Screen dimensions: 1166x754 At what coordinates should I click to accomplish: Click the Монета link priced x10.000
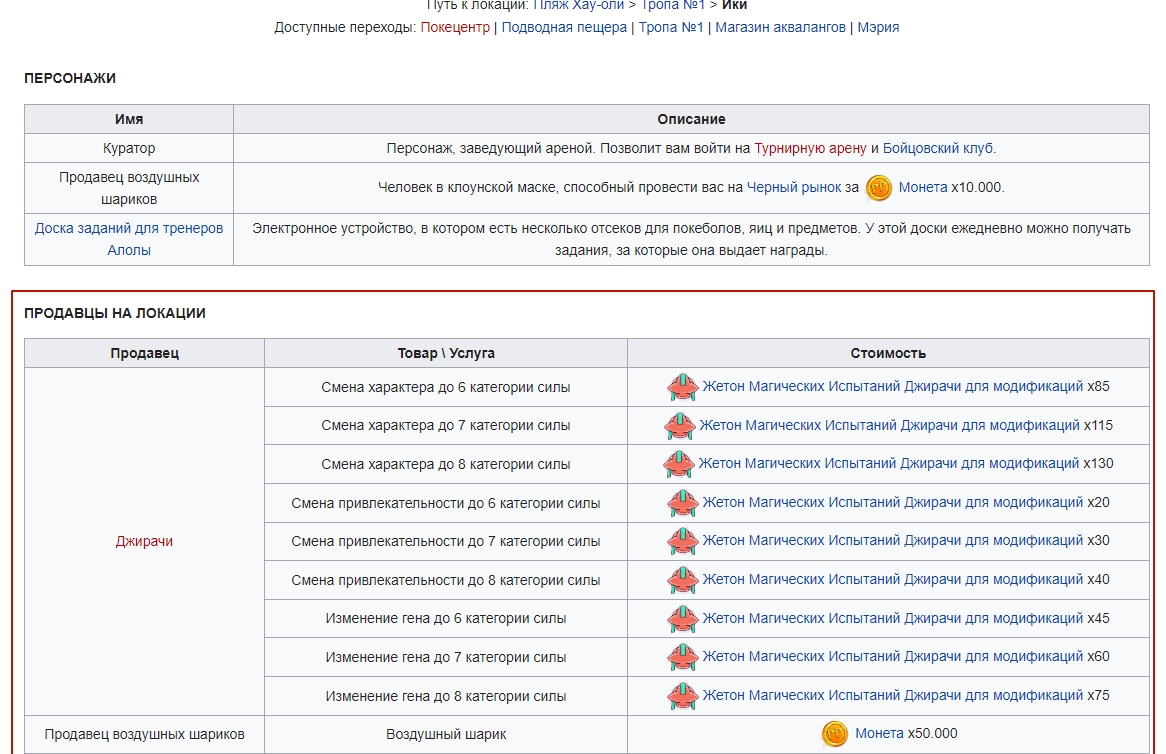pos(923,187)
